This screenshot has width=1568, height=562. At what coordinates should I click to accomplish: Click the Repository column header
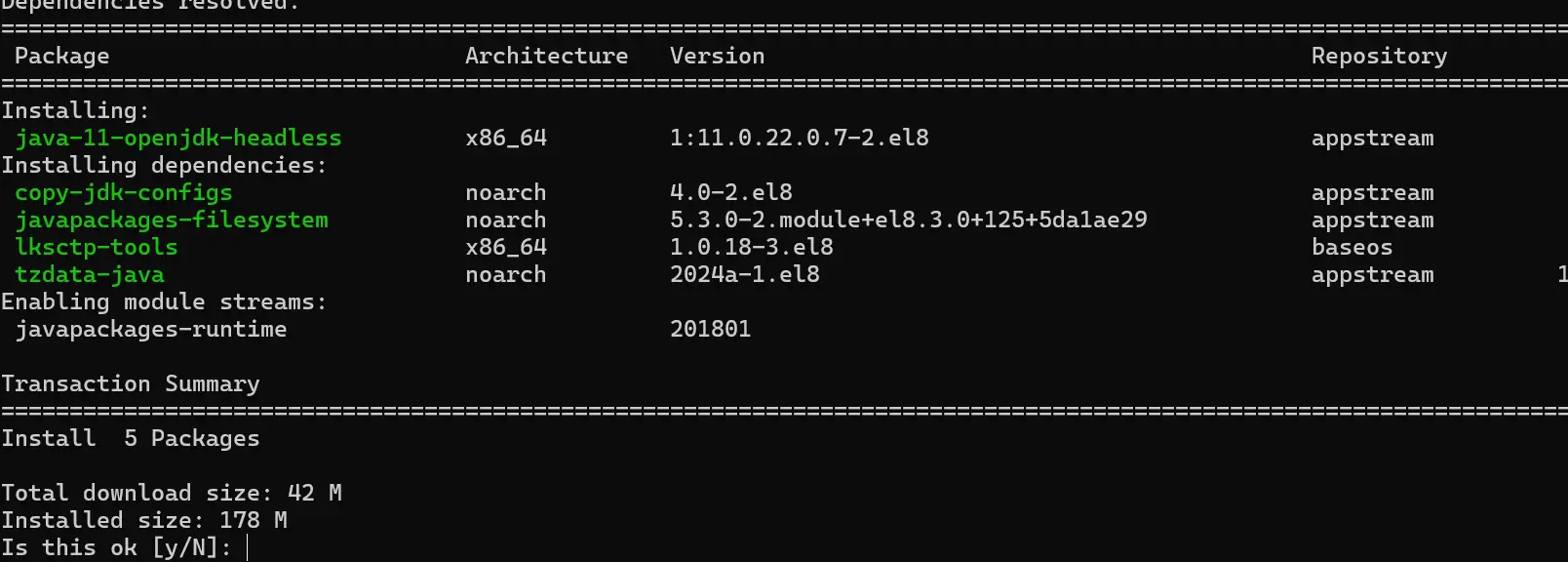[1380, 57]
